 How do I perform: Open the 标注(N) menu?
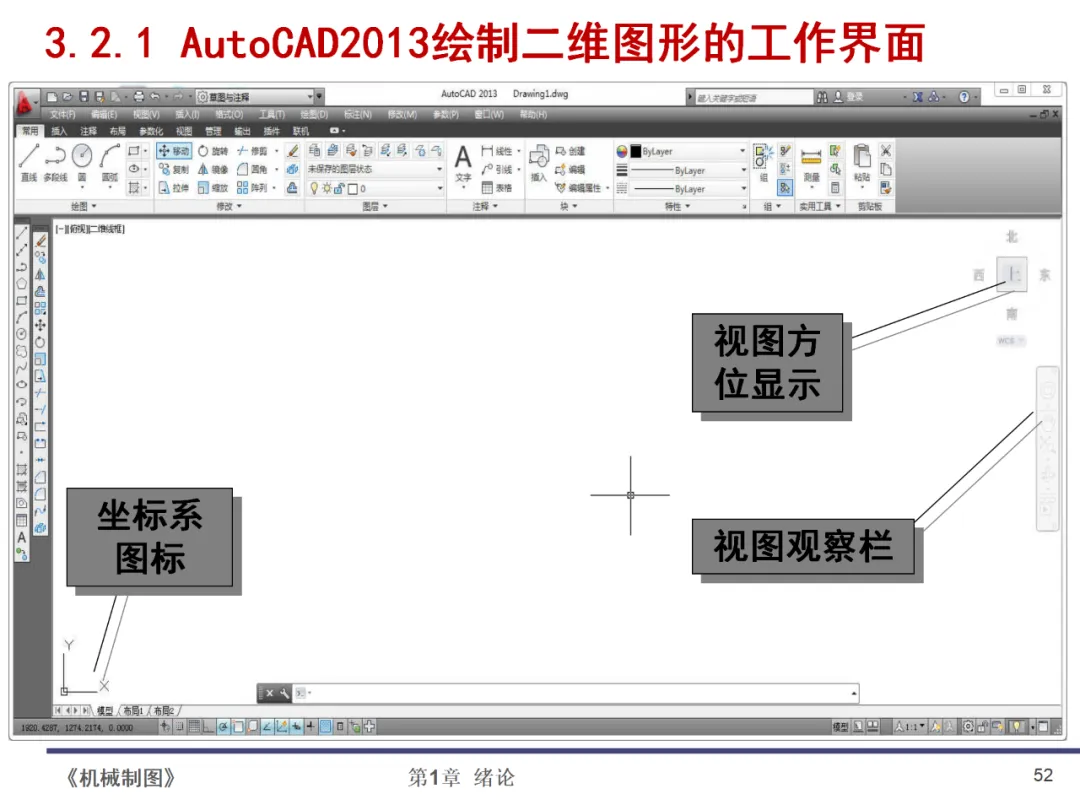coord(358,114)
